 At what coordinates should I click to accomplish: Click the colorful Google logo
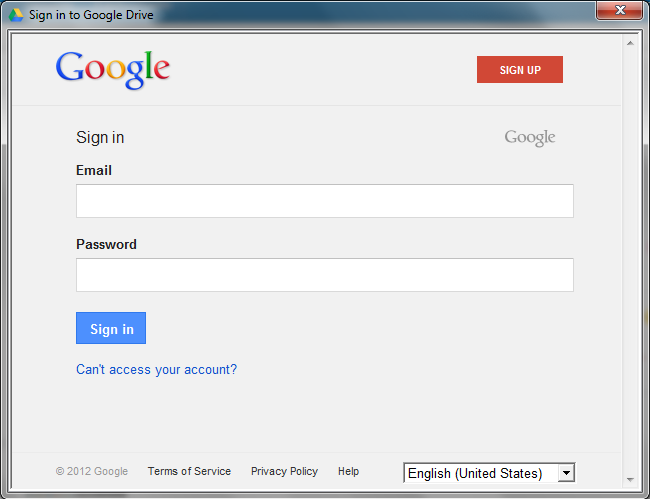click(113, 70)
